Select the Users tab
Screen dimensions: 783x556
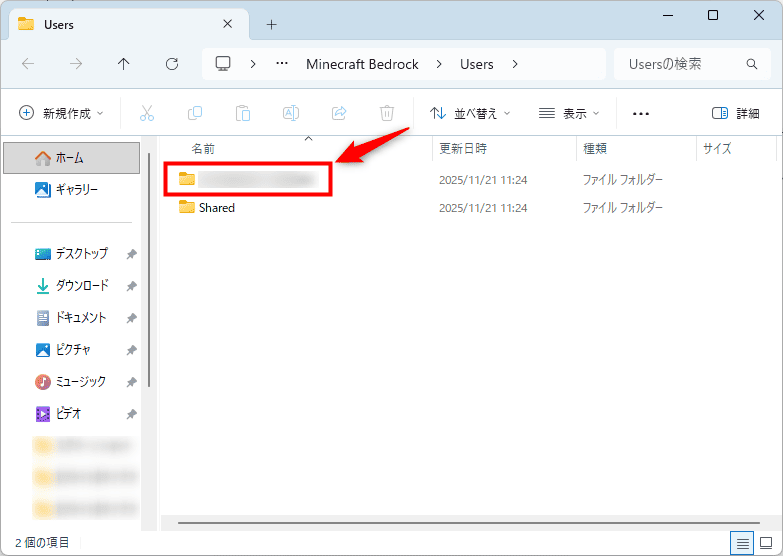tap(129, 24)
